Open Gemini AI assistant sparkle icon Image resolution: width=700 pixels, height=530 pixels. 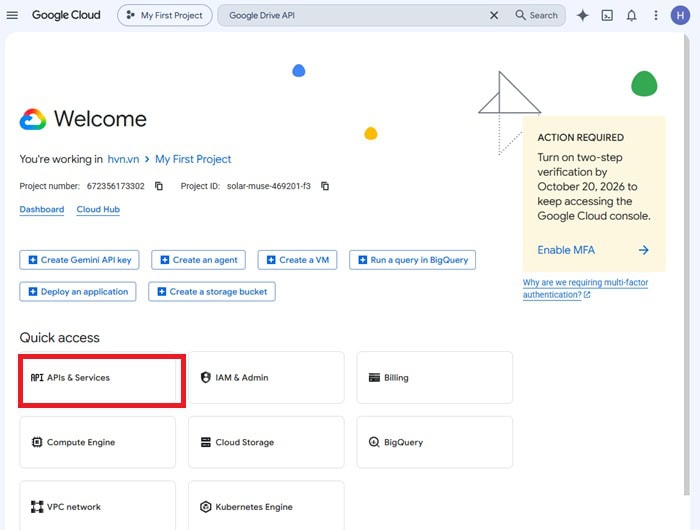coord(583,15)
